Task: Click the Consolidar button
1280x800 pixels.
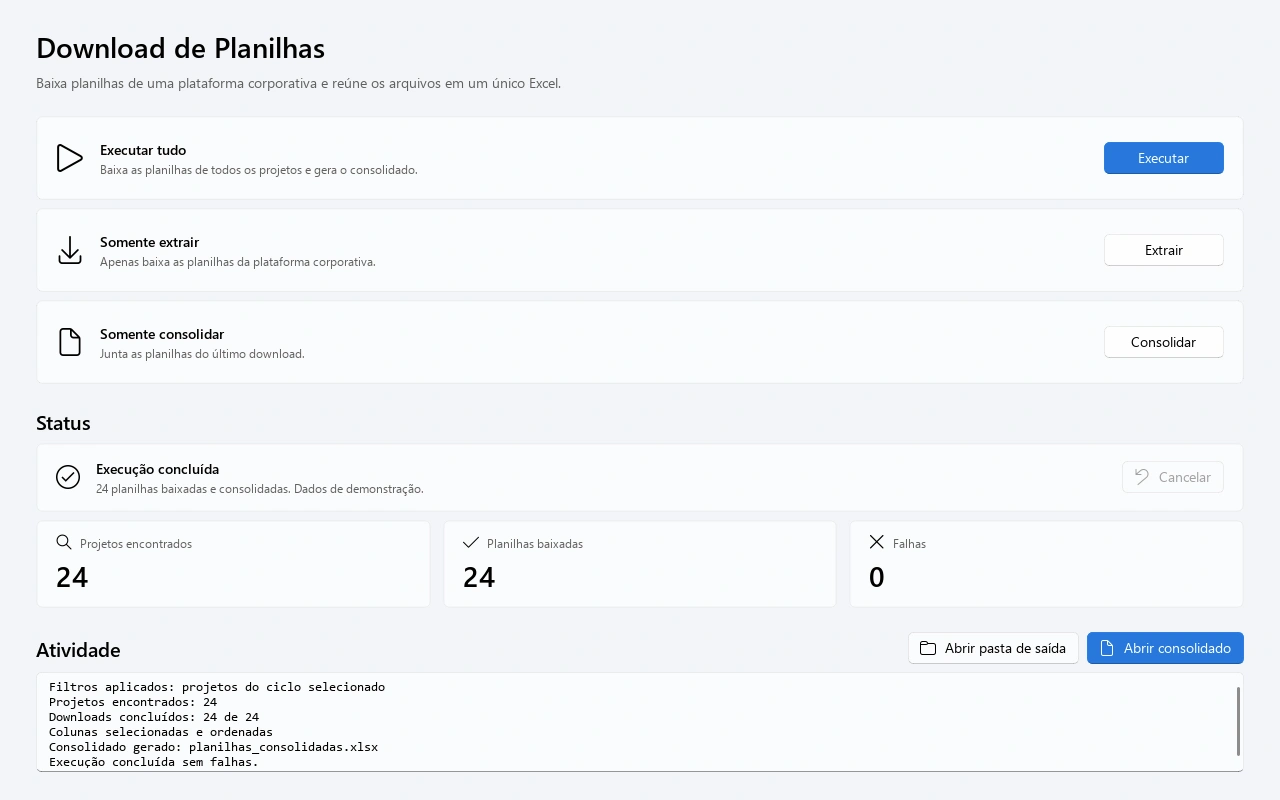Action: [1164, 342]
